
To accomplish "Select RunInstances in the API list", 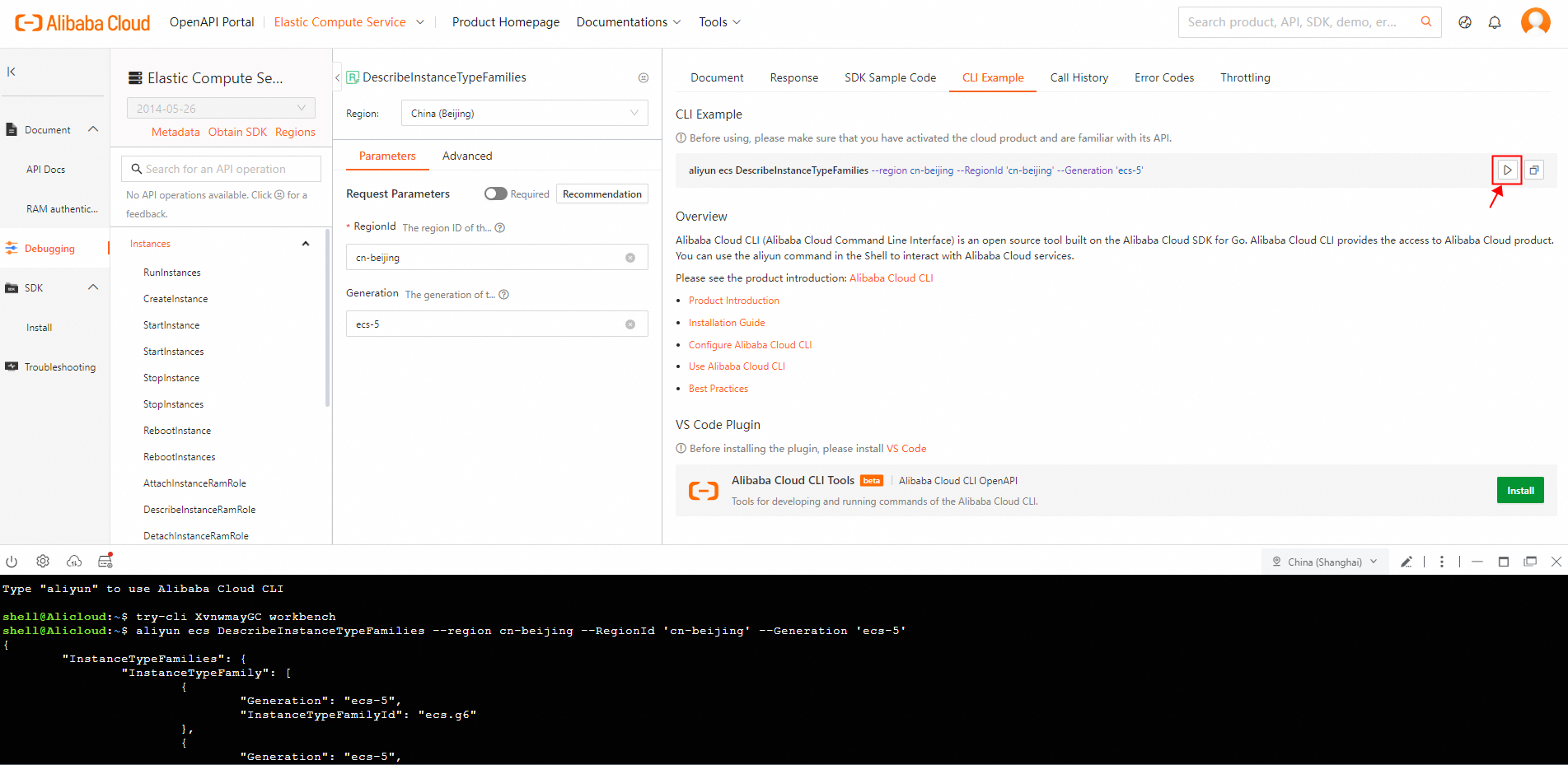I will (x=172, y=273).
